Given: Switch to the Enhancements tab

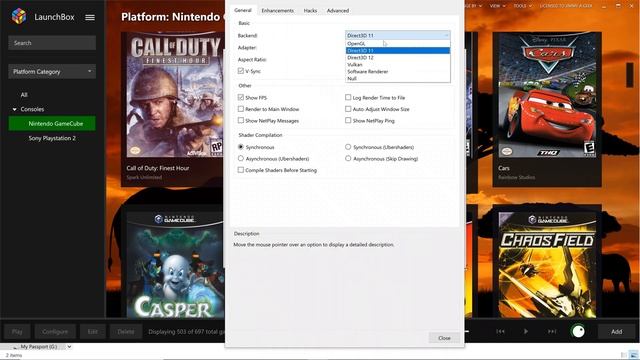Looking at the screenshot, I should pos(278,11).
